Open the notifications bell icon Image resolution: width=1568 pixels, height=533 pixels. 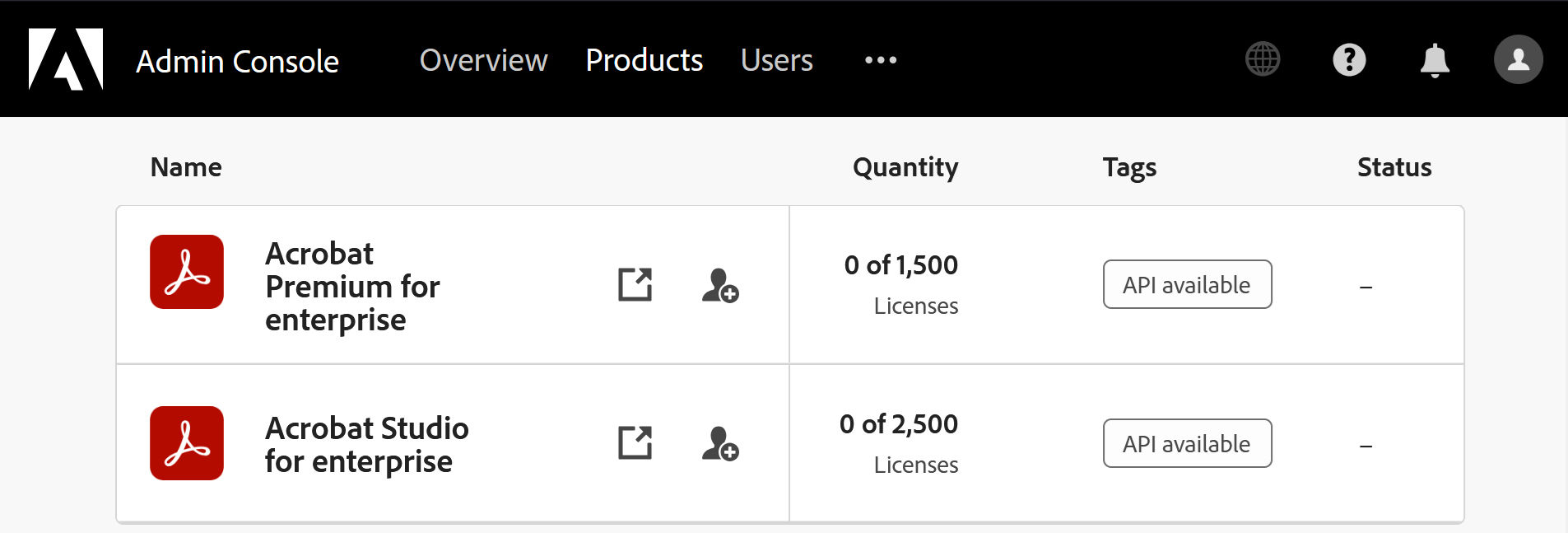[x=1435, y=60]
